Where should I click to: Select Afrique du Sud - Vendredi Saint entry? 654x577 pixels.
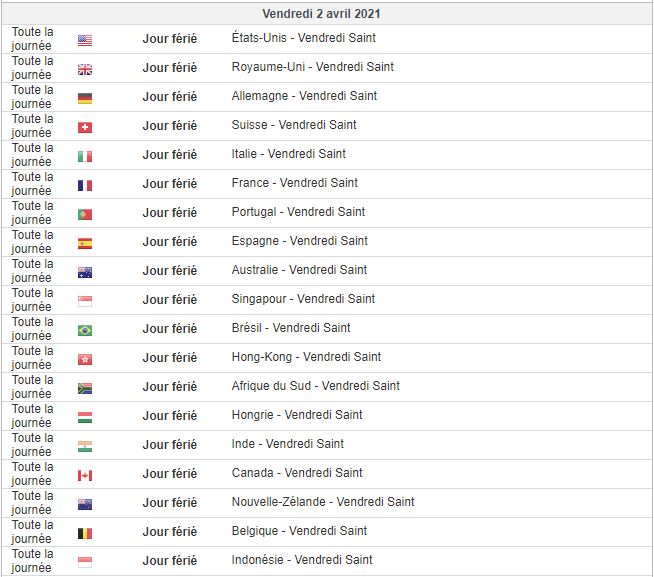tap(315, 386)
